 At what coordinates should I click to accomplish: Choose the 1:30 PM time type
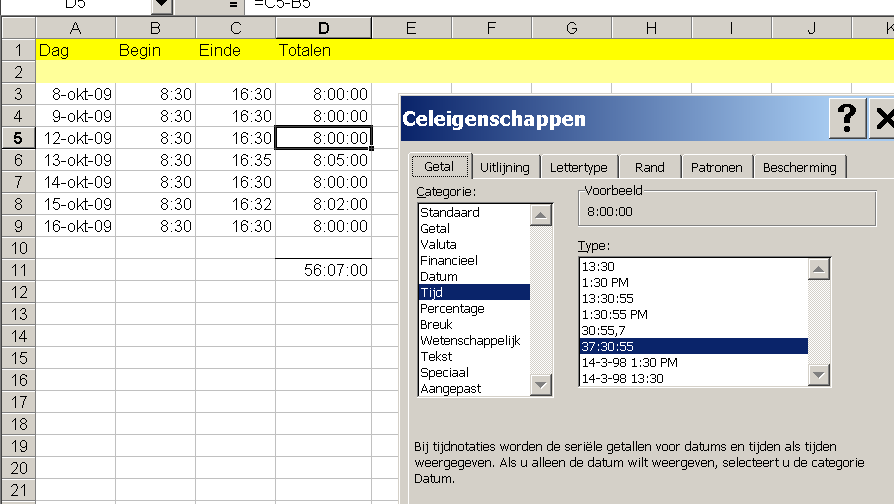click(604, 282)
